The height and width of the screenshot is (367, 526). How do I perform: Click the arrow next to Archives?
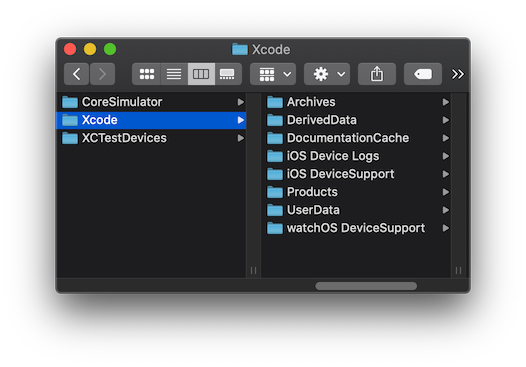coord(445,102)
